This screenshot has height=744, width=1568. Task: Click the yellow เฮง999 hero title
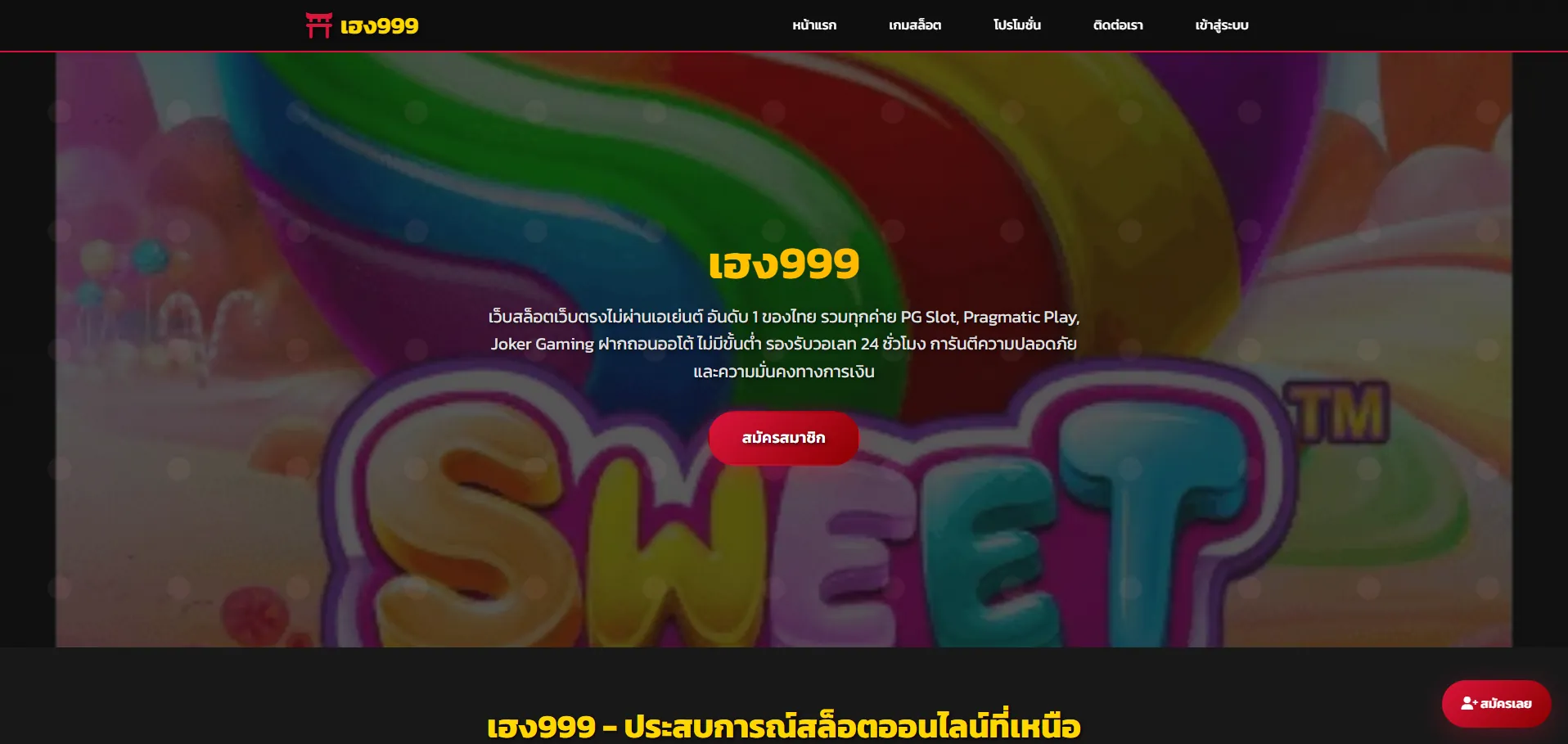coord(784,264)
